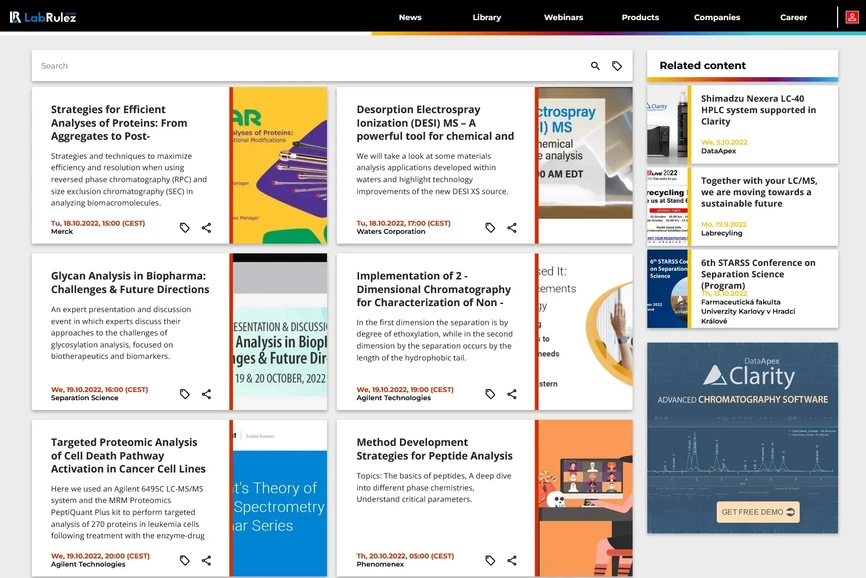Screen dimensions: 866x578
Task: Open the News menu
Action: point(410,17)
